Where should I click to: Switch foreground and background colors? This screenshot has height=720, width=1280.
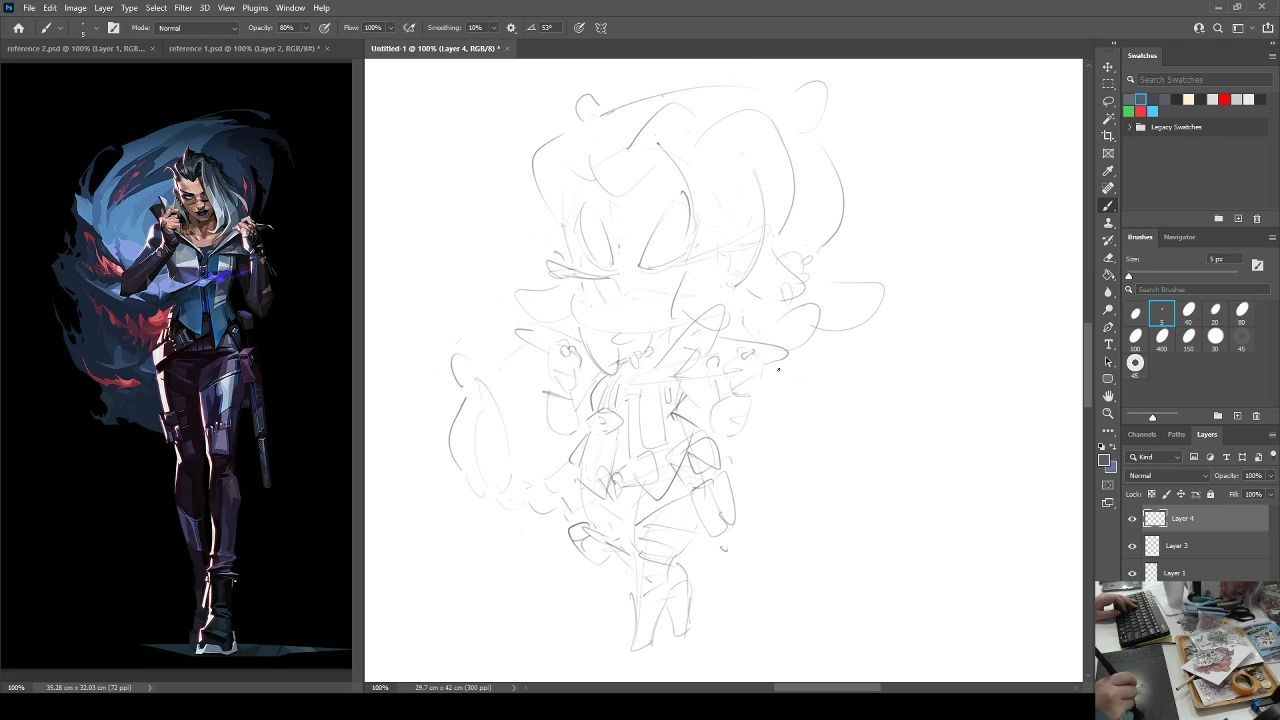[1114, 447]
